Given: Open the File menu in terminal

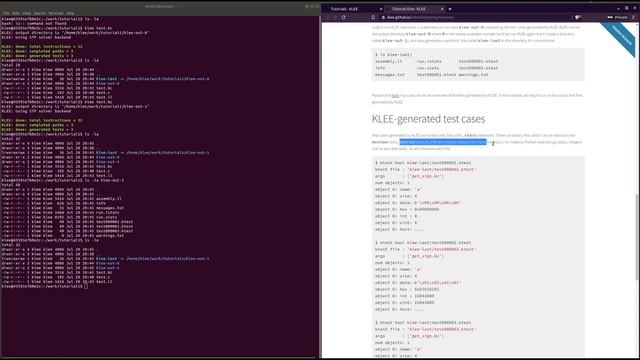Looking at the screenshot, I should point(6,13).
